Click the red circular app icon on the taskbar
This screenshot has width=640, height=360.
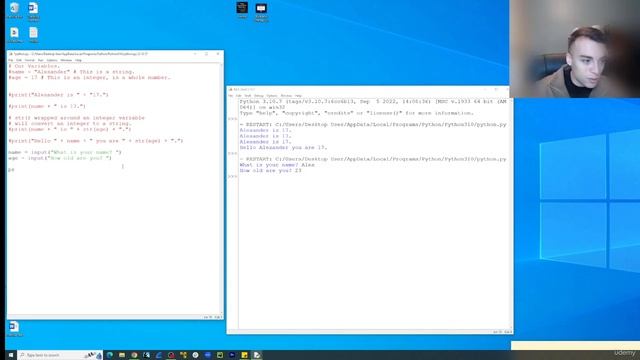coord(171,355)
